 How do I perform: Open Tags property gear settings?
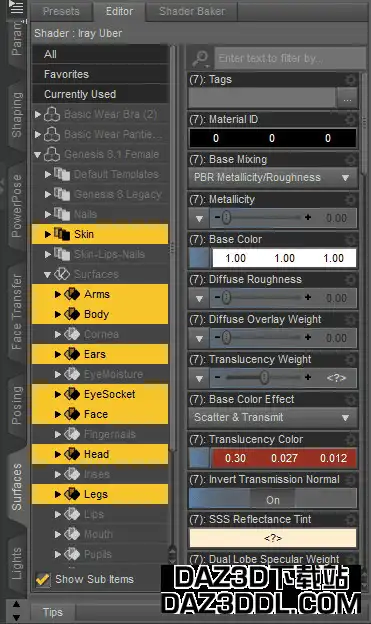point(350,80)
